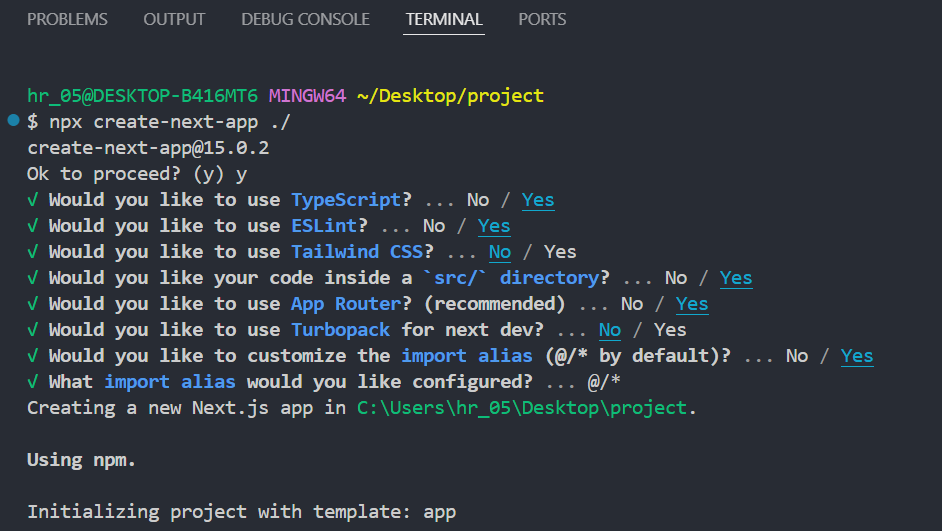Click the underlined Yes on App Router line
The image size is (942, 531).
692,304
